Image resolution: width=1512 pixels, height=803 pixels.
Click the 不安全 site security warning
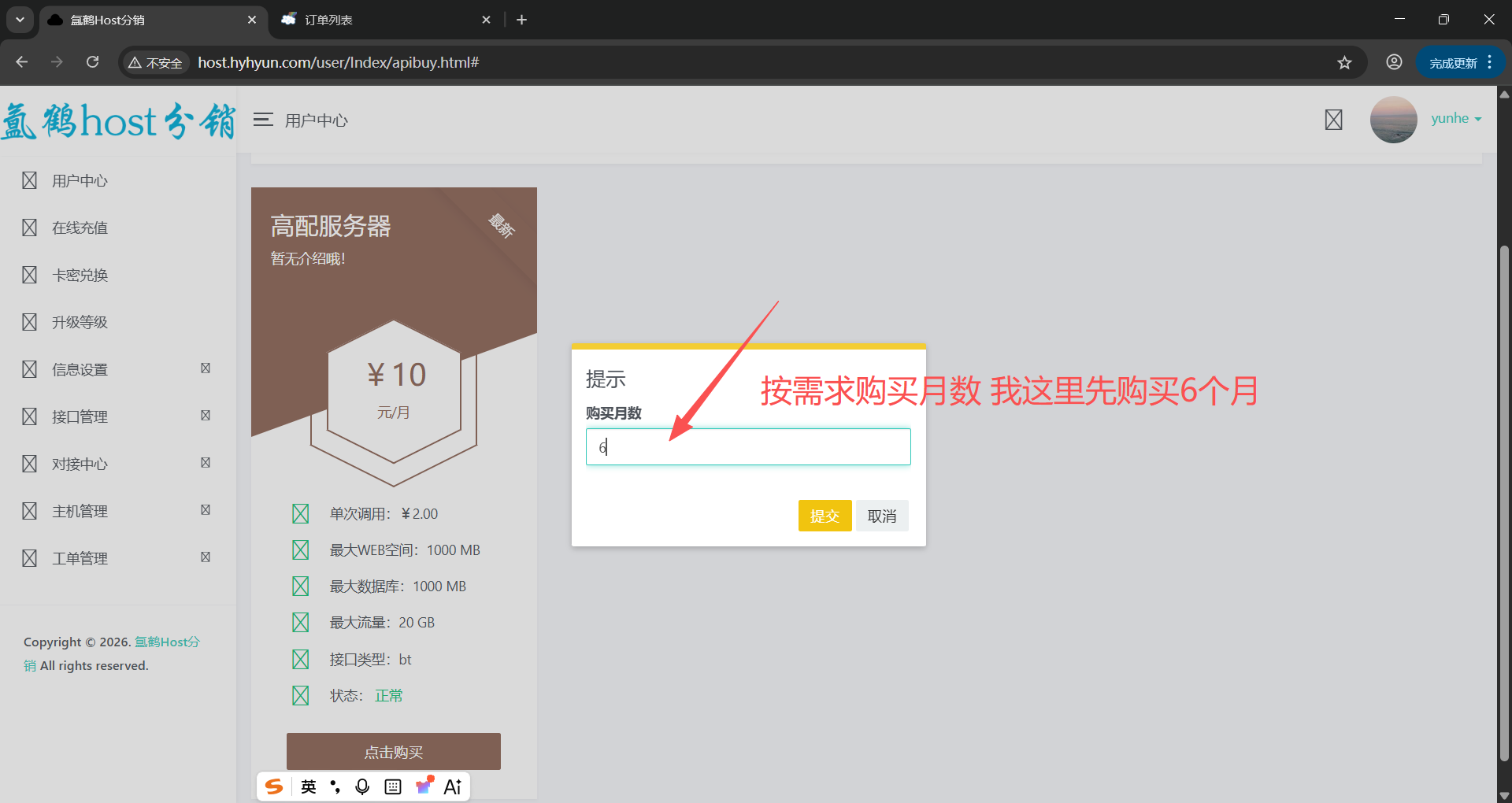[x=155, y=63]
